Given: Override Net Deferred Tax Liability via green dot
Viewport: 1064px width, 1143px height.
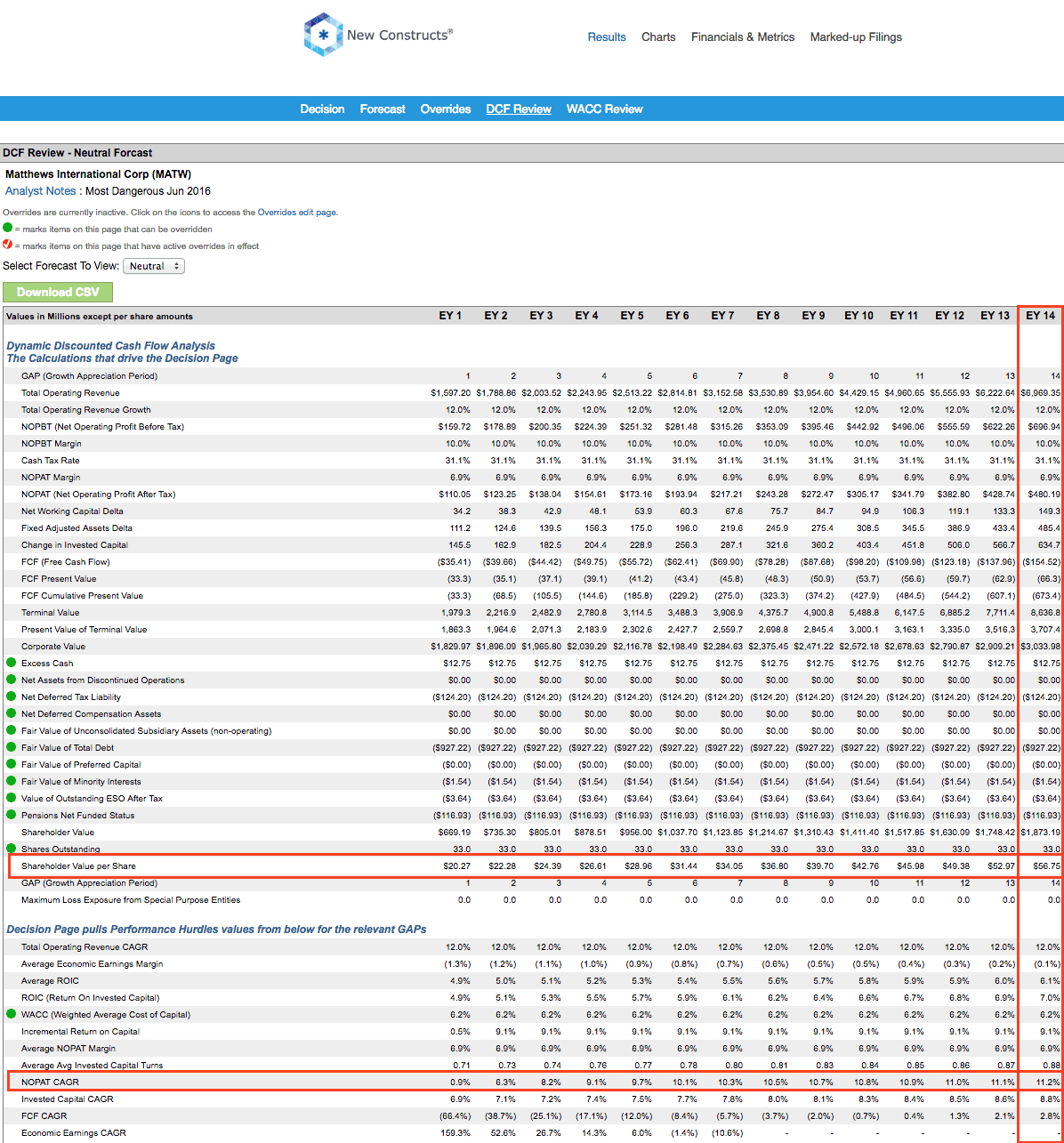Looking at the screenshot, I should coord(11,696).
